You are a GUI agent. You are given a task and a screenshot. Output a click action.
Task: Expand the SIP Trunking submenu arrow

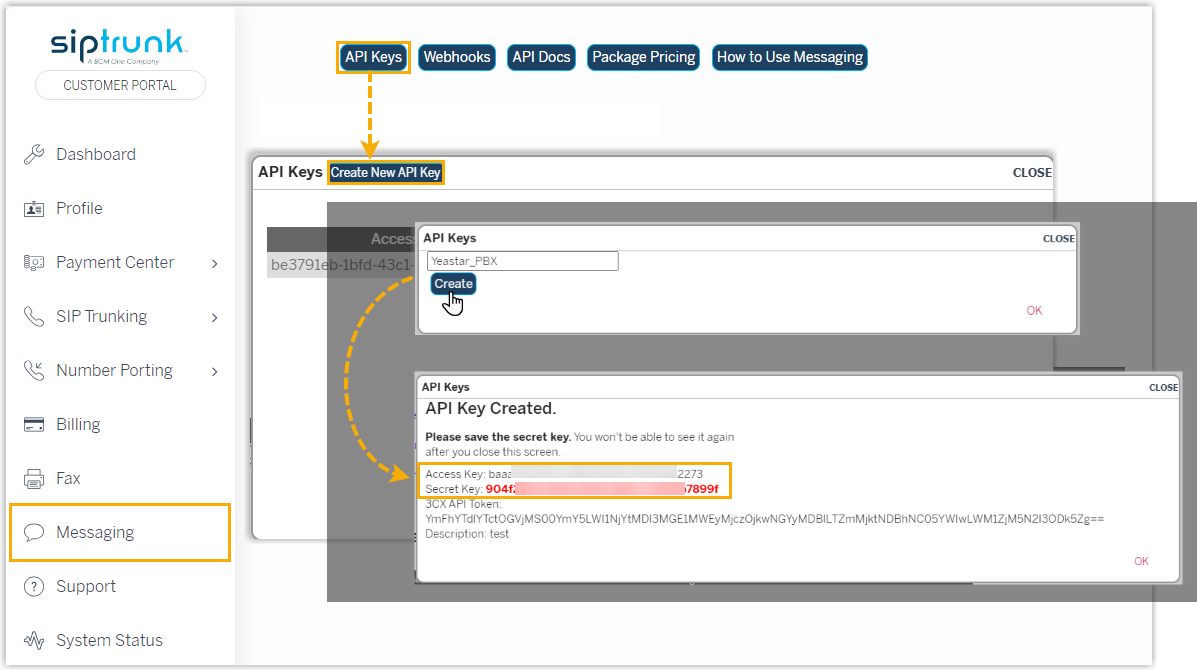pos(215,317)
